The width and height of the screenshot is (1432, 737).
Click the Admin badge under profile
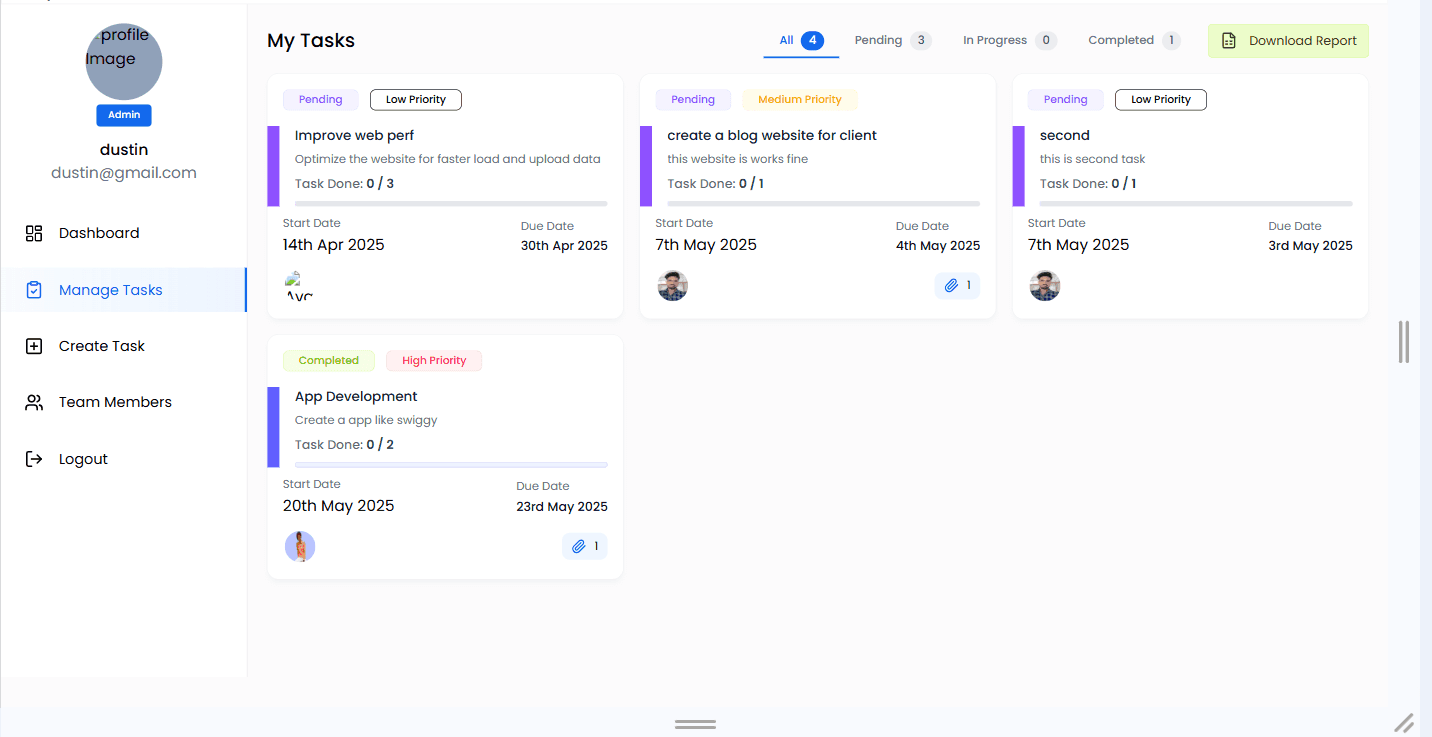(124, 115)
